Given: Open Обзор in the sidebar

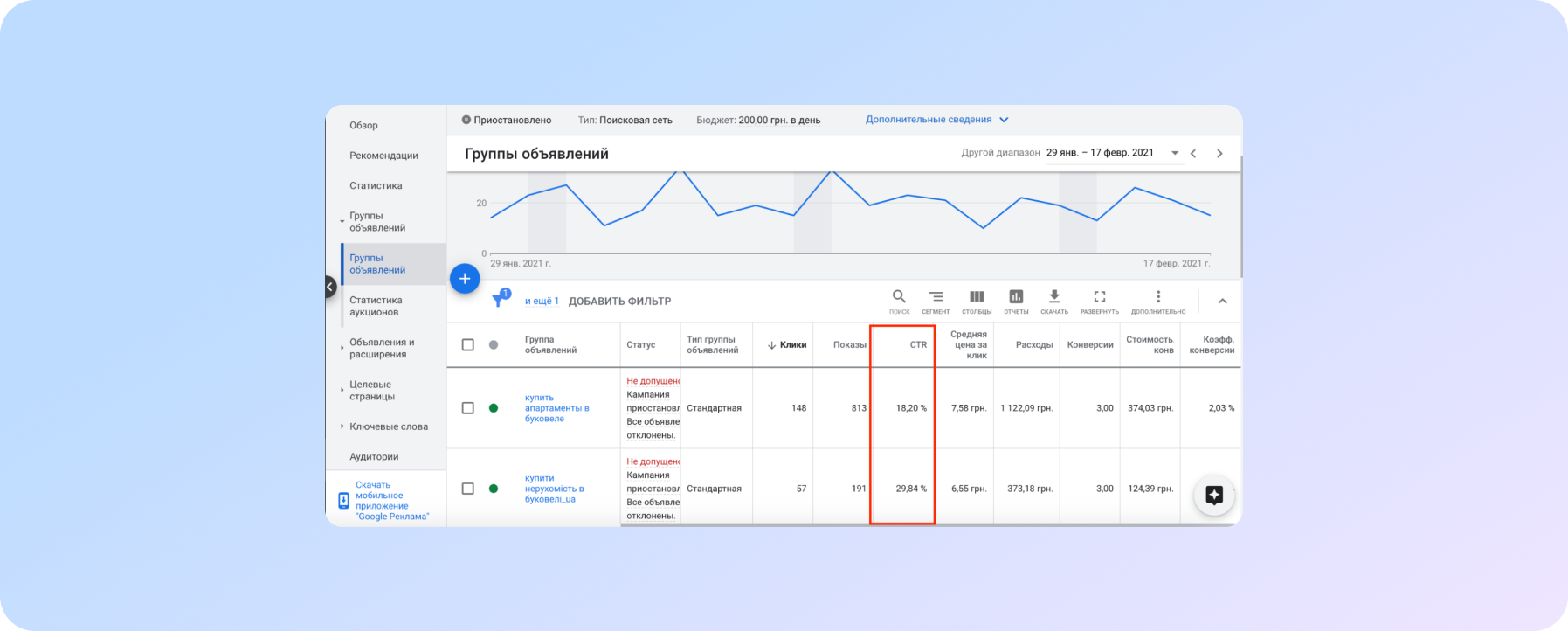Looking at the screenshot, I should pyautogui.click(x=363, y=126).
